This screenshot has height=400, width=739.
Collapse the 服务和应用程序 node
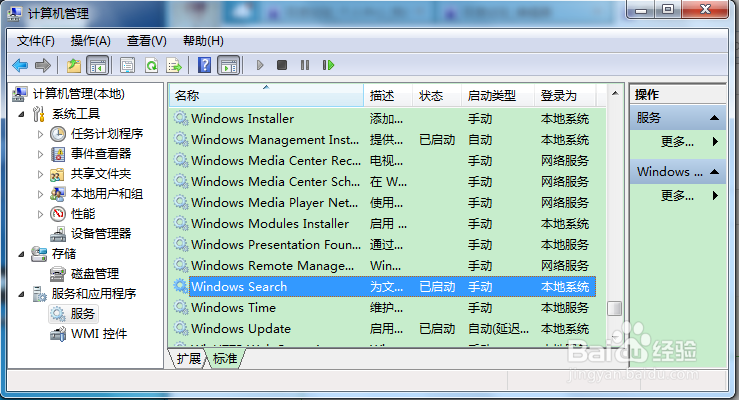(21, 294)
